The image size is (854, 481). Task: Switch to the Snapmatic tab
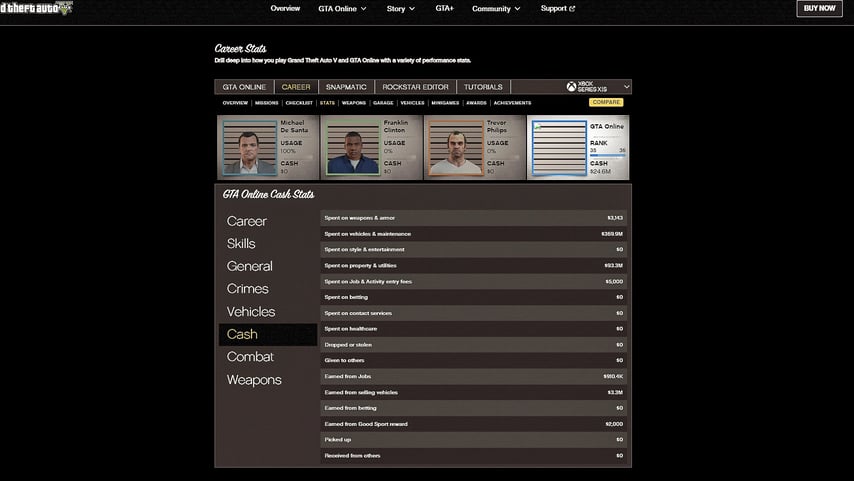[x=346, y=87]
